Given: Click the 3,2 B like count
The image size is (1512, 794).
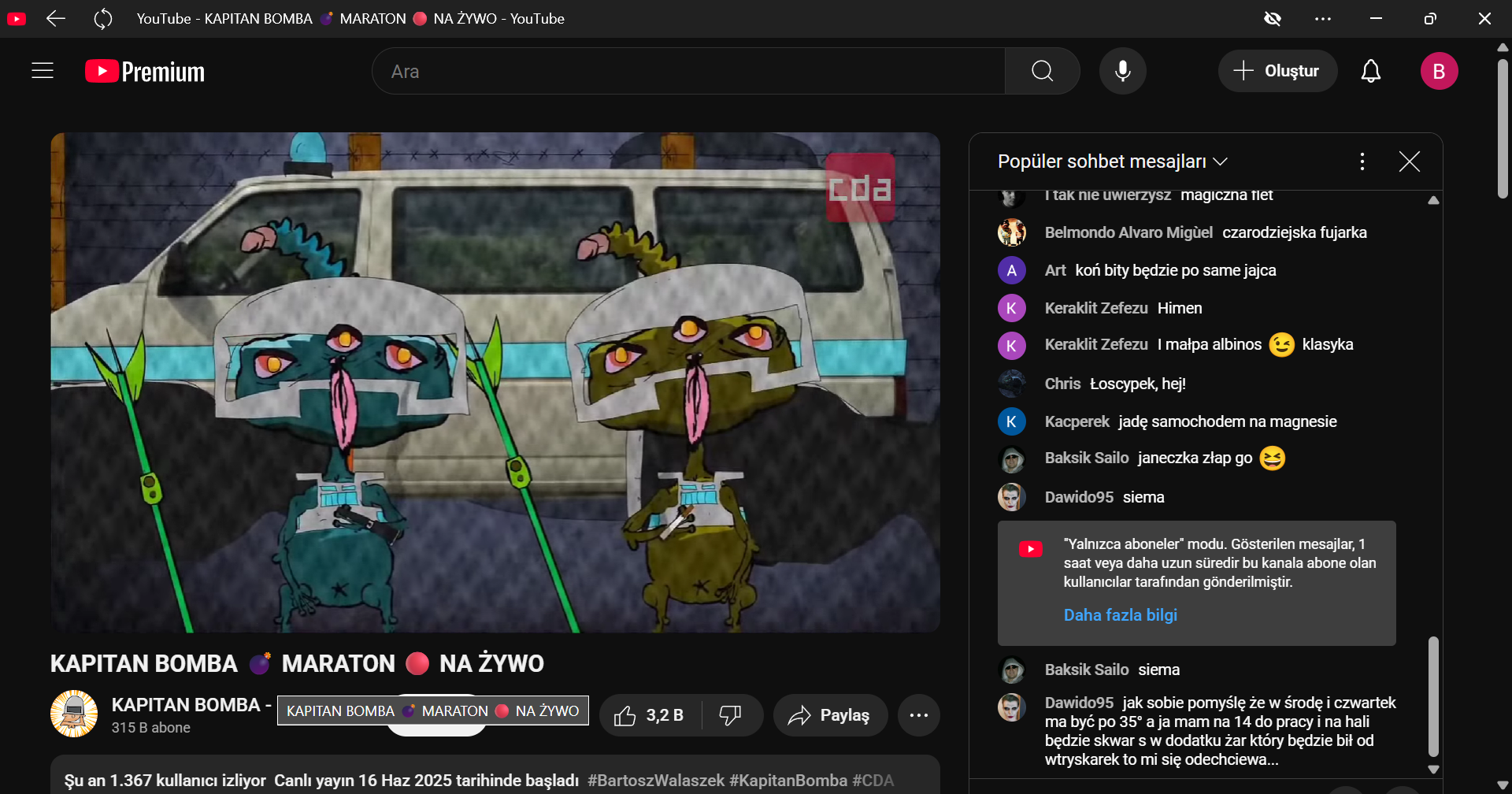Looking at the screenshot, I should (665, 715).
